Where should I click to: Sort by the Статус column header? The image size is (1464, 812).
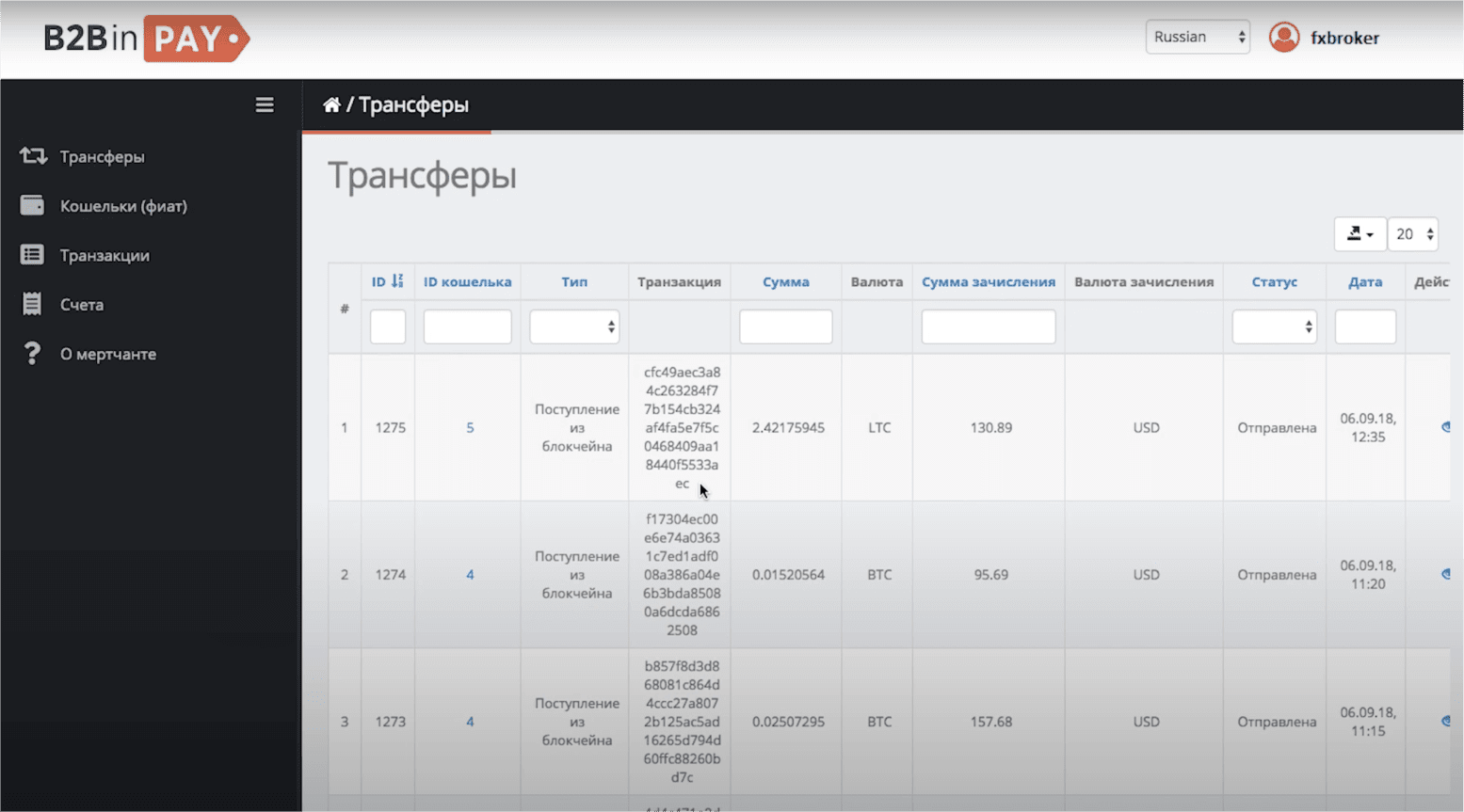[x=1274, y=281]
